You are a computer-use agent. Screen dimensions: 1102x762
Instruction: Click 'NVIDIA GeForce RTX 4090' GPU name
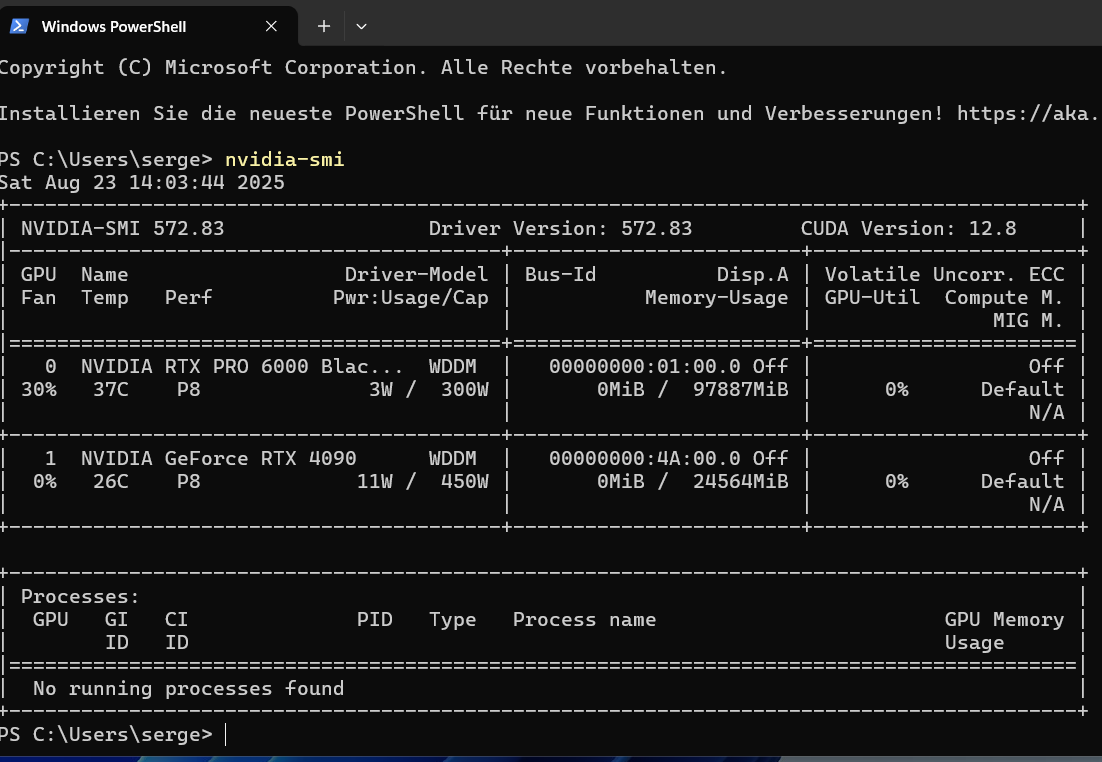pyautogui.click(x=219, y=458)
